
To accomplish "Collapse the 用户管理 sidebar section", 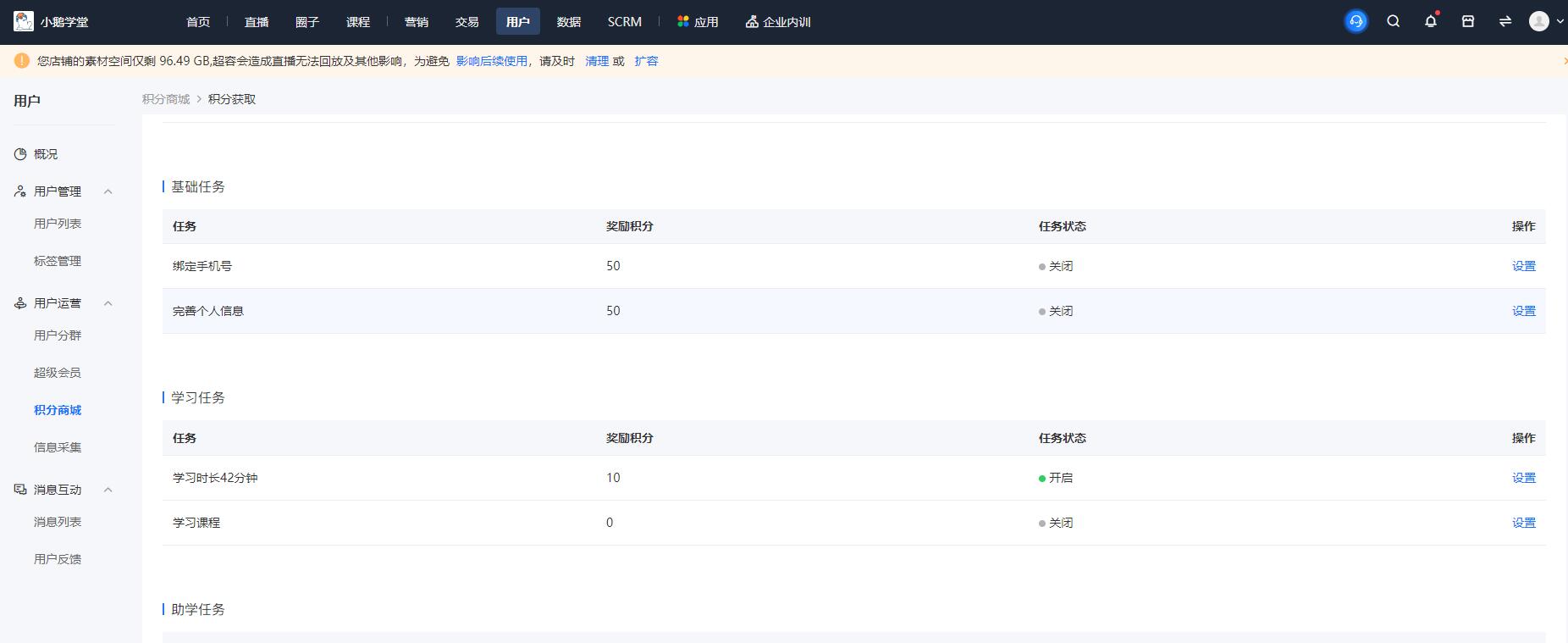I will coord(108,191).
